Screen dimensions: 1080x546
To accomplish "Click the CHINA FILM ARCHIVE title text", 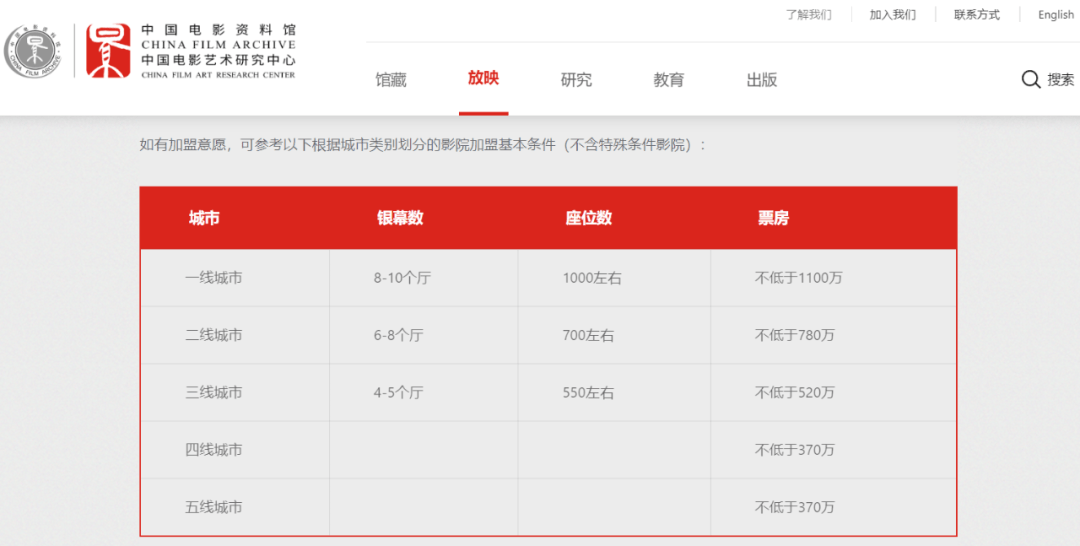I will pyautogui.click(x=218, y=45).
